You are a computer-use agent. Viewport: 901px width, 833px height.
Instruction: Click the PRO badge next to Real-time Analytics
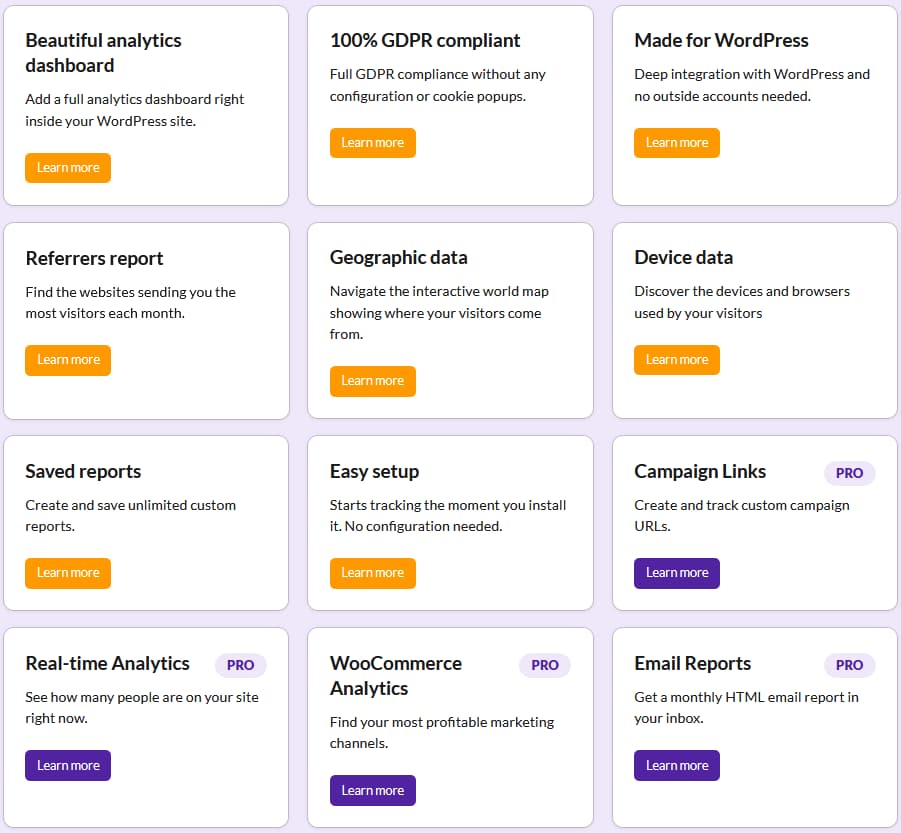pos(240,665)
